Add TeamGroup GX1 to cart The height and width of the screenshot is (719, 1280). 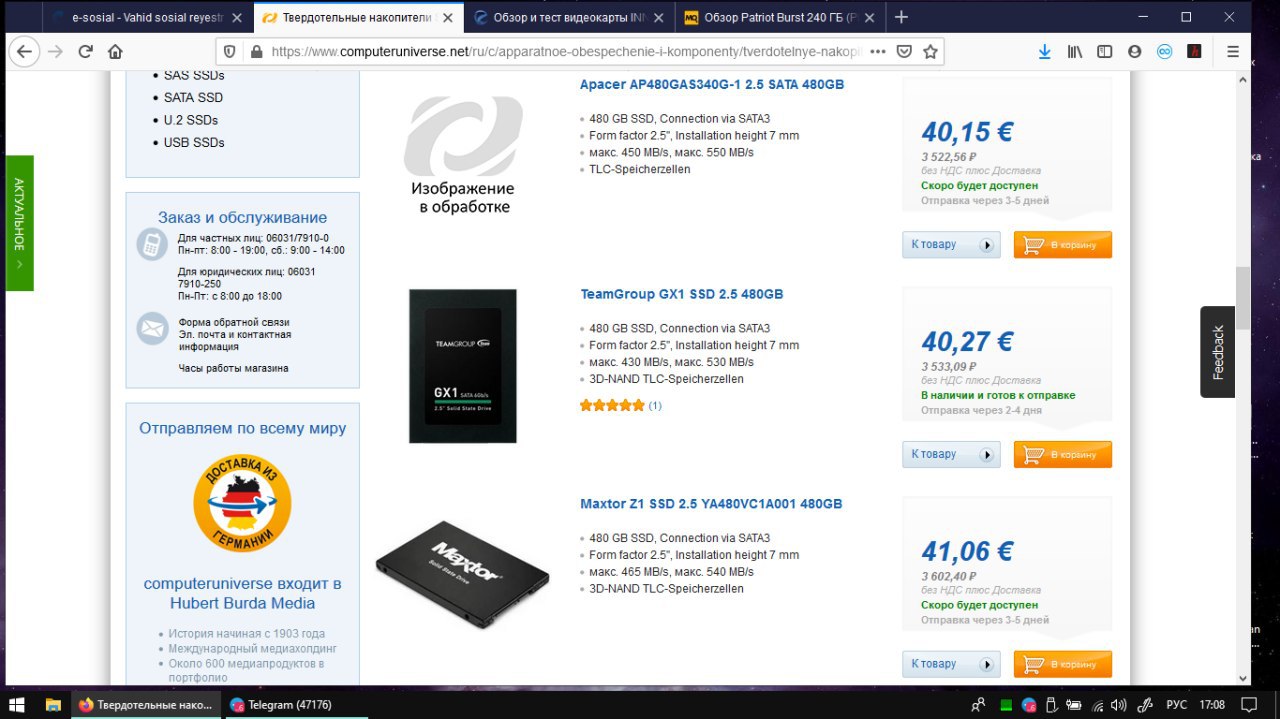pyautogui.click(x=1063, y=455)
